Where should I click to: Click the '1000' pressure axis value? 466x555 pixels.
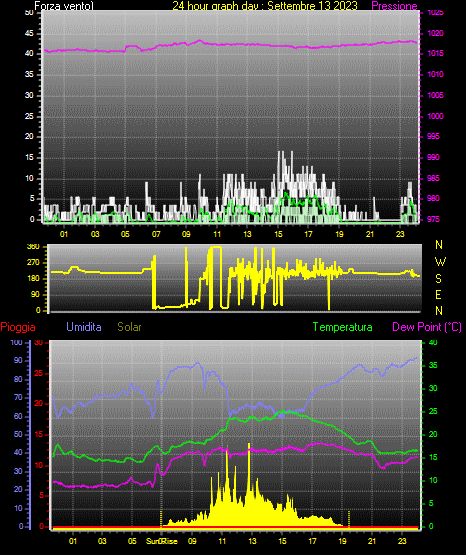point(435,116)
